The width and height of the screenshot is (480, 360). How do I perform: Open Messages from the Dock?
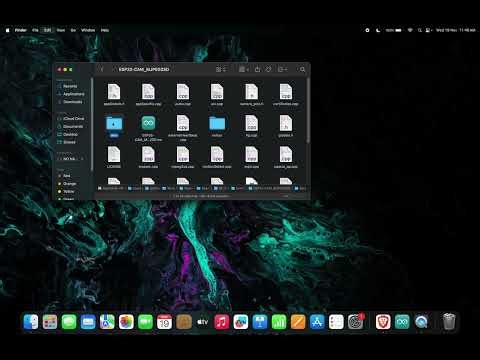point(69,322)
